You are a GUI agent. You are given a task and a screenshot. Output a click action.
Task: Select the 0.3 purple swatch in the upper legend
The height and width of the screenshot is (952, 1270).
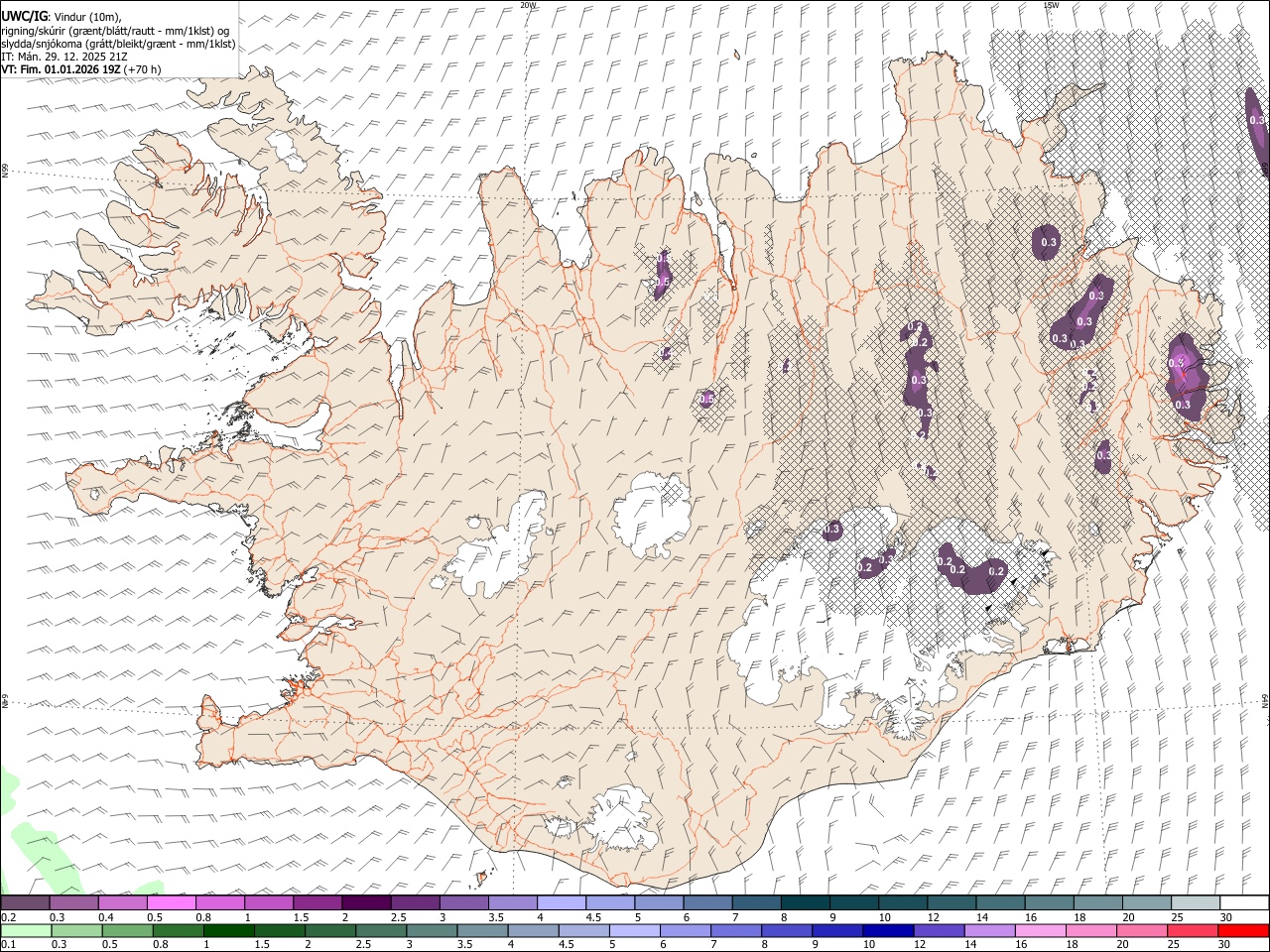coord(73,902)
